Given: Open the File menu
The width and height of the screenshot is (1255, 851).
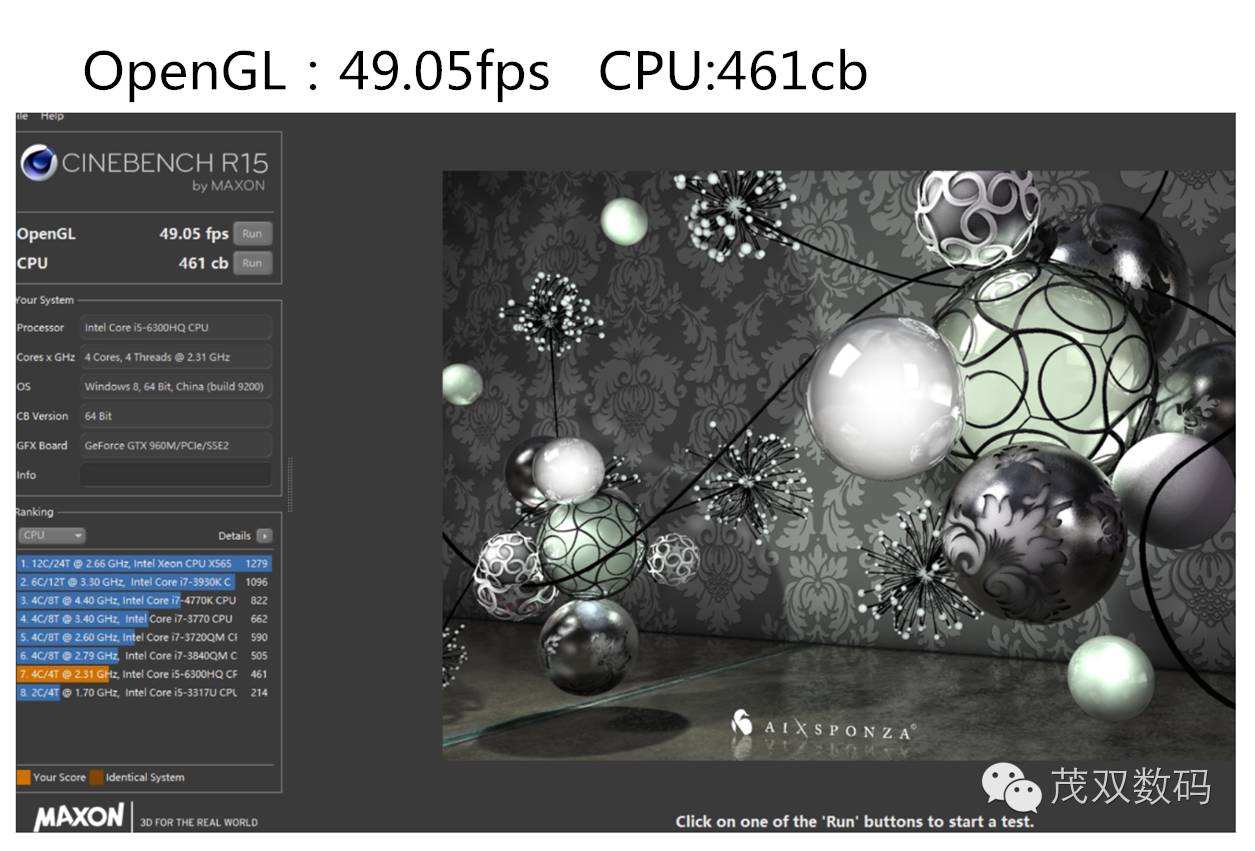Looking at the screenshot, I should click(x=21, y=117).
